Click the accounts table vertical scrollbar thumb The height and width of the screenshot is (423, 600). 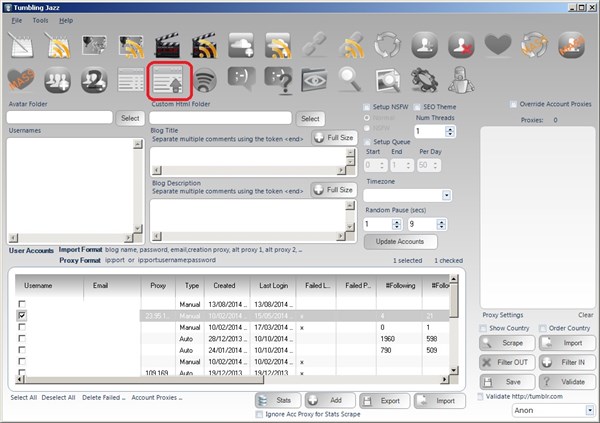coord(453,300)
